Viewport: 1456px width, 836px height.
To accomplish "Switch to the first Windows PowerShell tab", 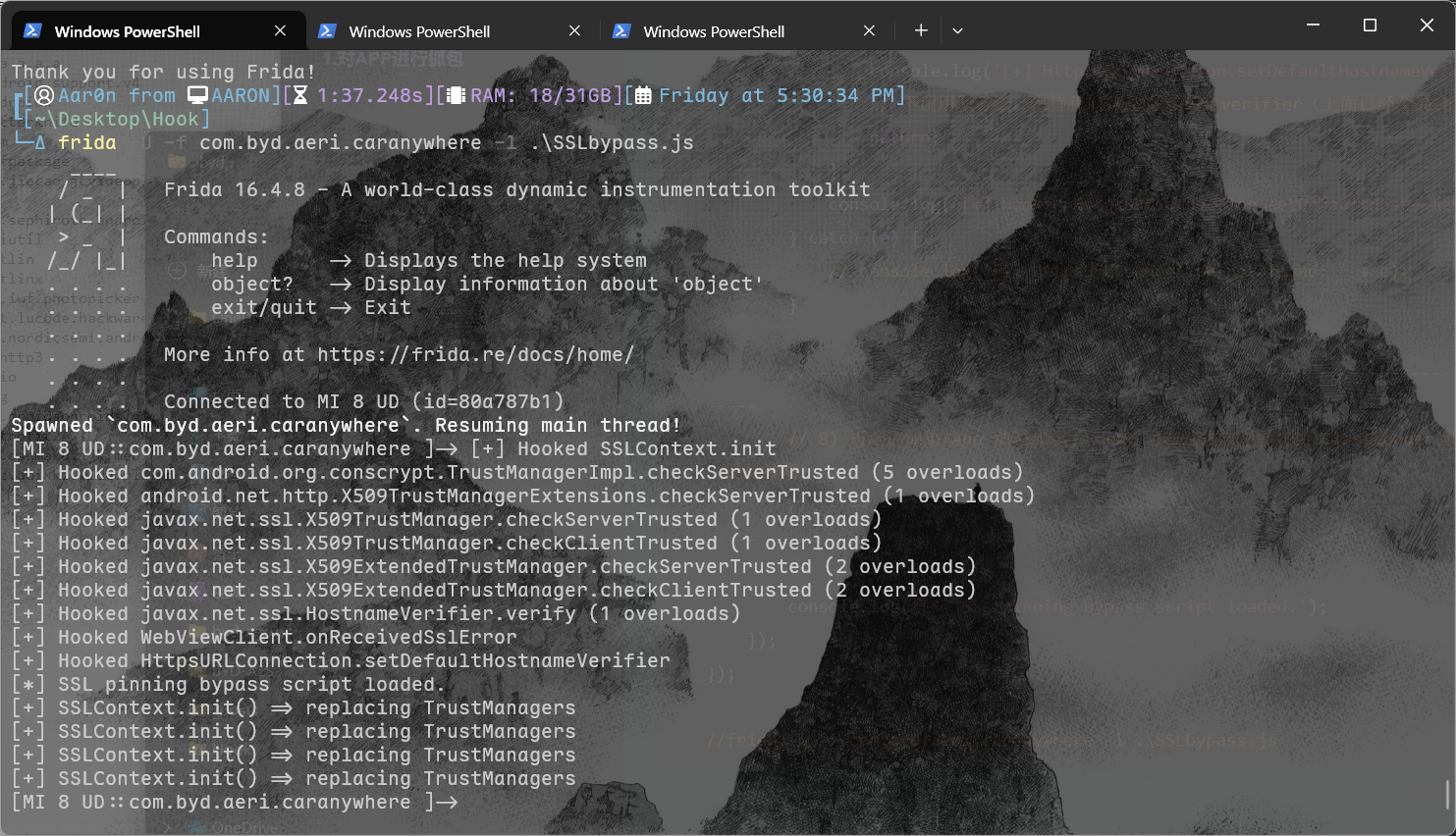I will (x=157, y=30).
